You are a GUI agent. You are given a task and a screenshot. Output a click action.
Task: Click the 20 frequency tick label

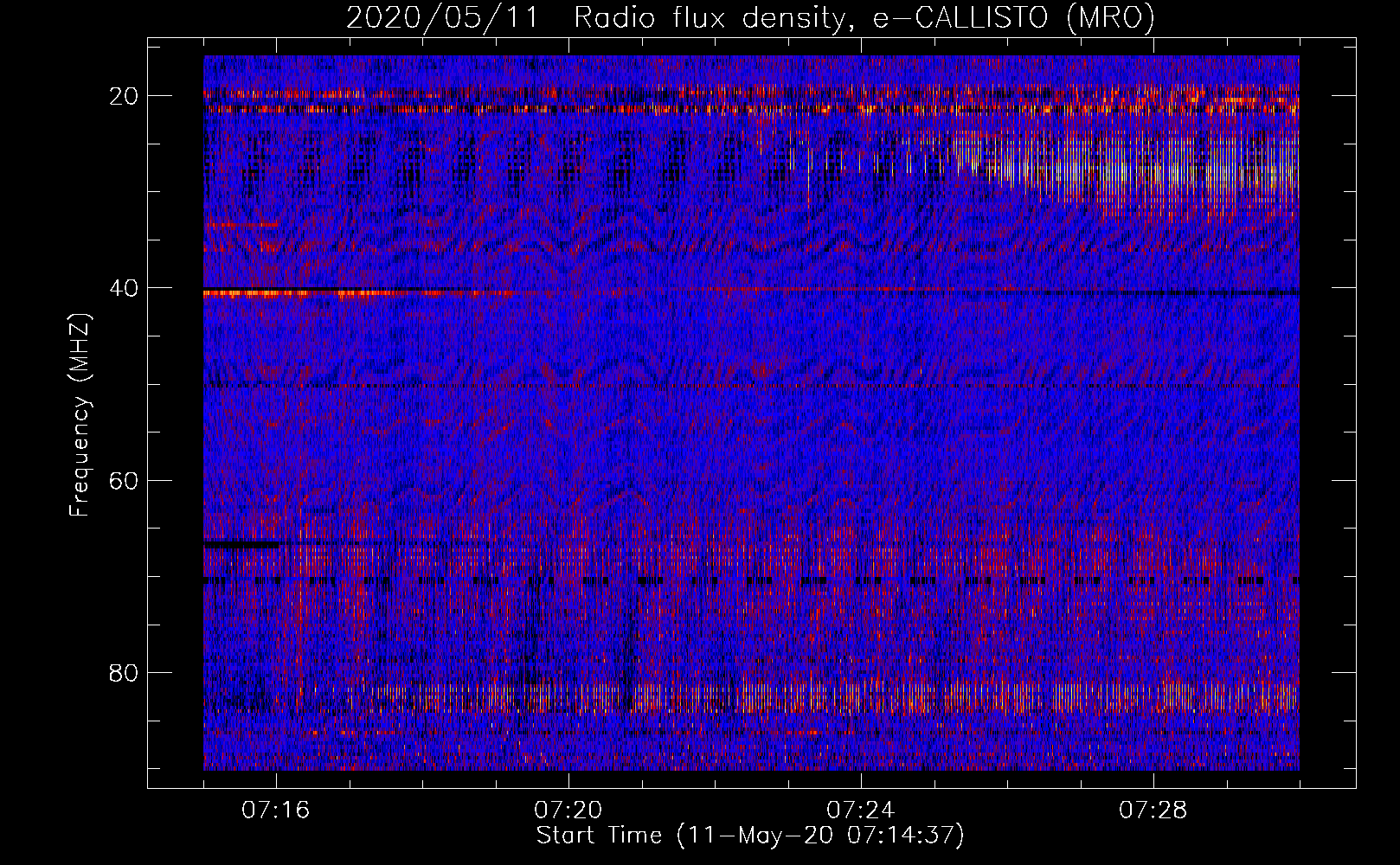tap(125, 96)
